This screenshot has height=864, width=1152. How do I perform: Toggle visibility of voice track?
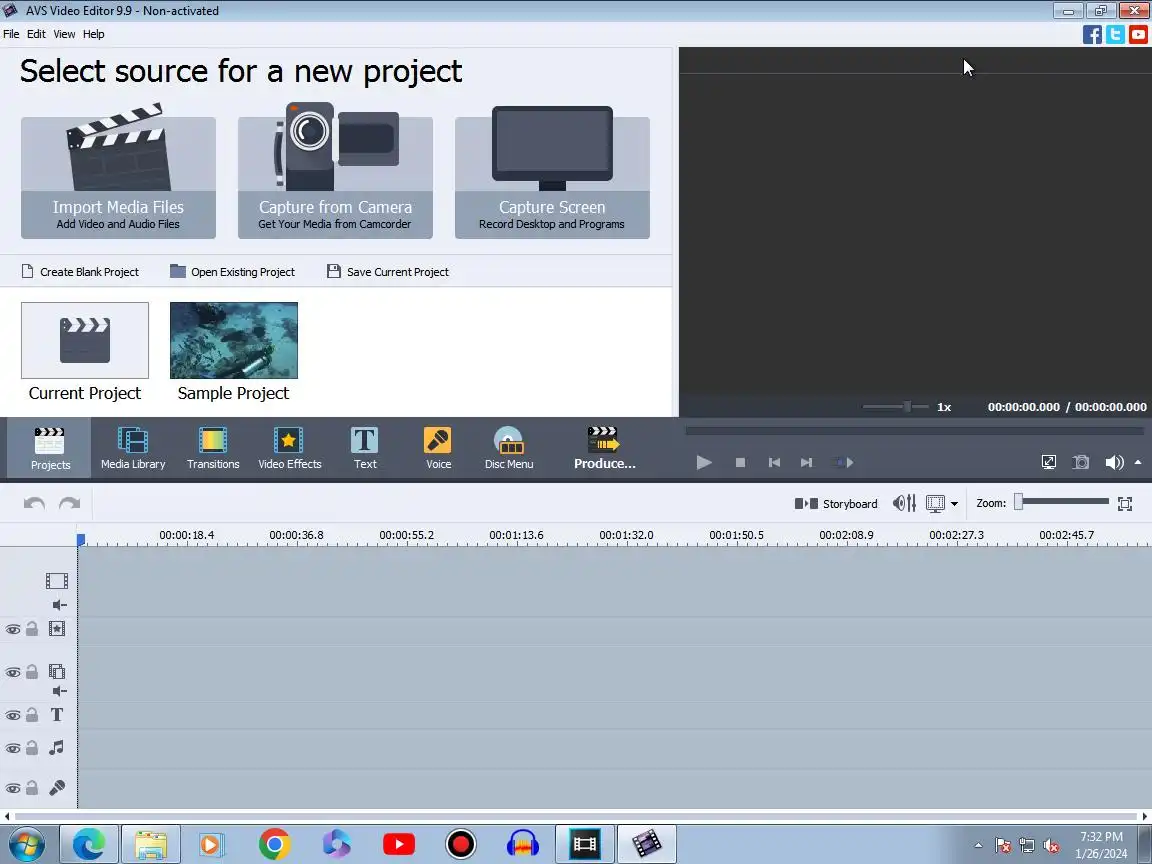pos(12,788)
